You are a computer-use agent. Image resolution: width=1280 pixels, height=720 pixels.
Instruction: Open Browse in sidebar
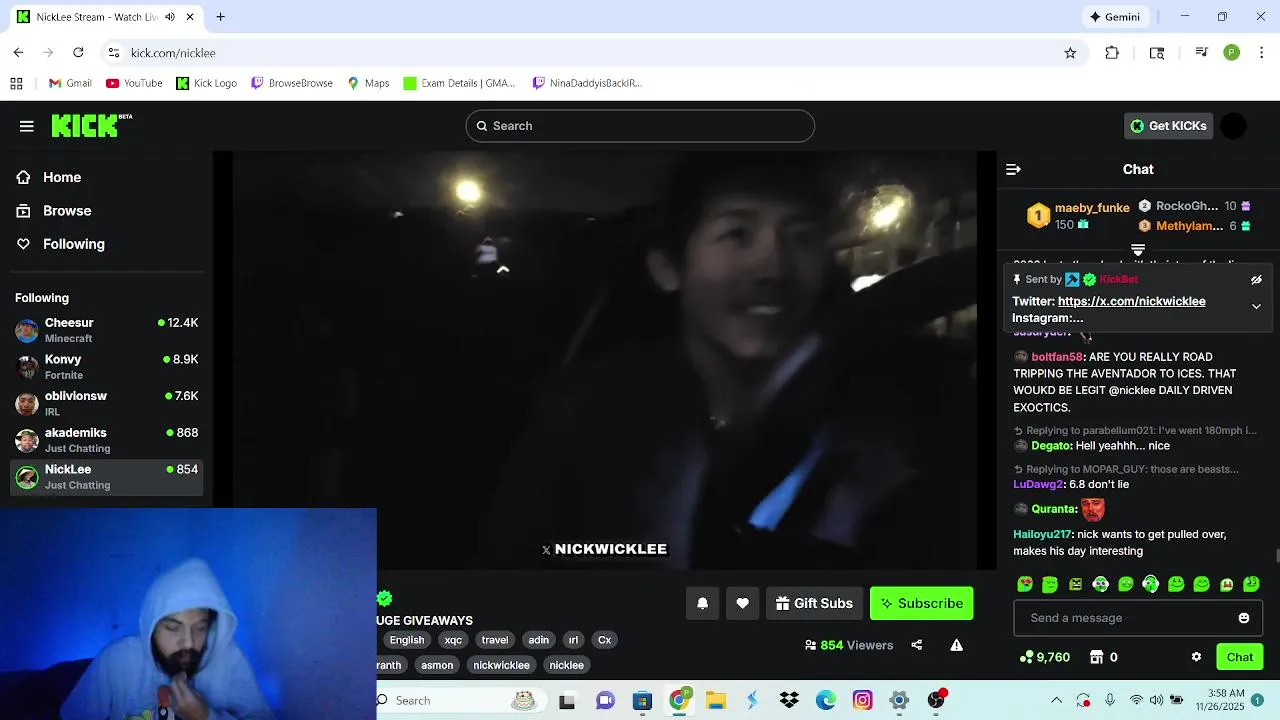point(67,211)
